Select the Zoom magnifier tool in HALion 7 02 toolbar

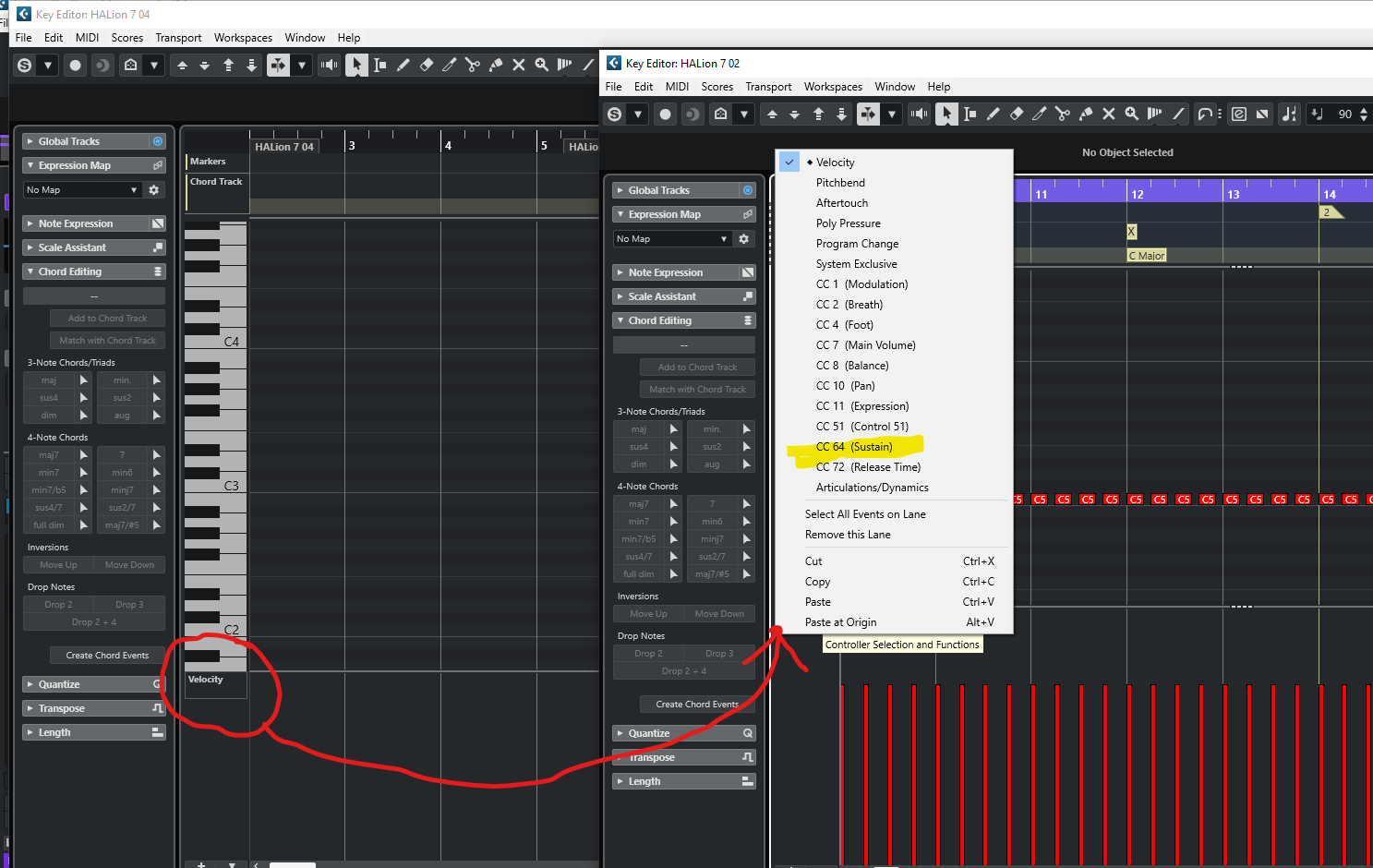point(1131,114)
